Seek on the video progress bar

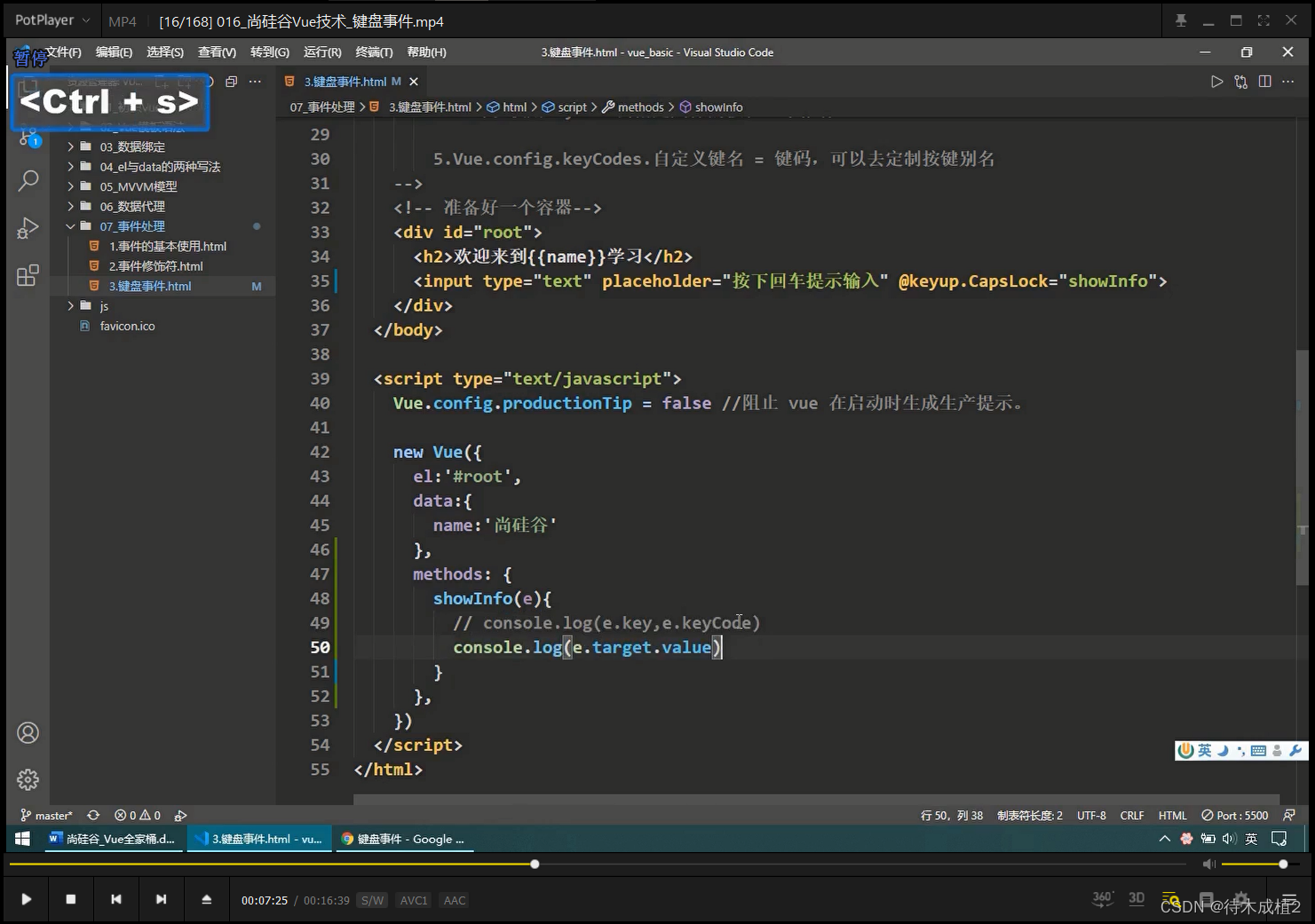[x=598, y=864]
